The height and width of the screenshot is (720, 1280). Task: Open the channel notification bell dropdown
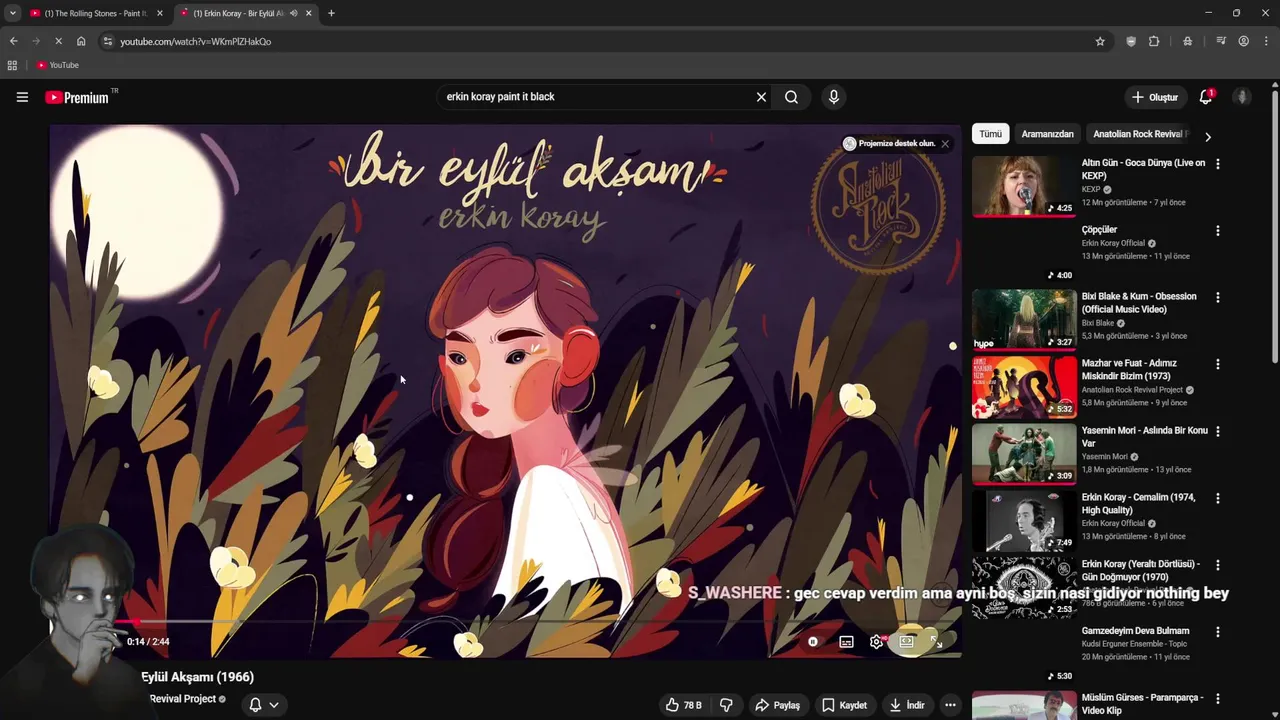click(264, 705)
